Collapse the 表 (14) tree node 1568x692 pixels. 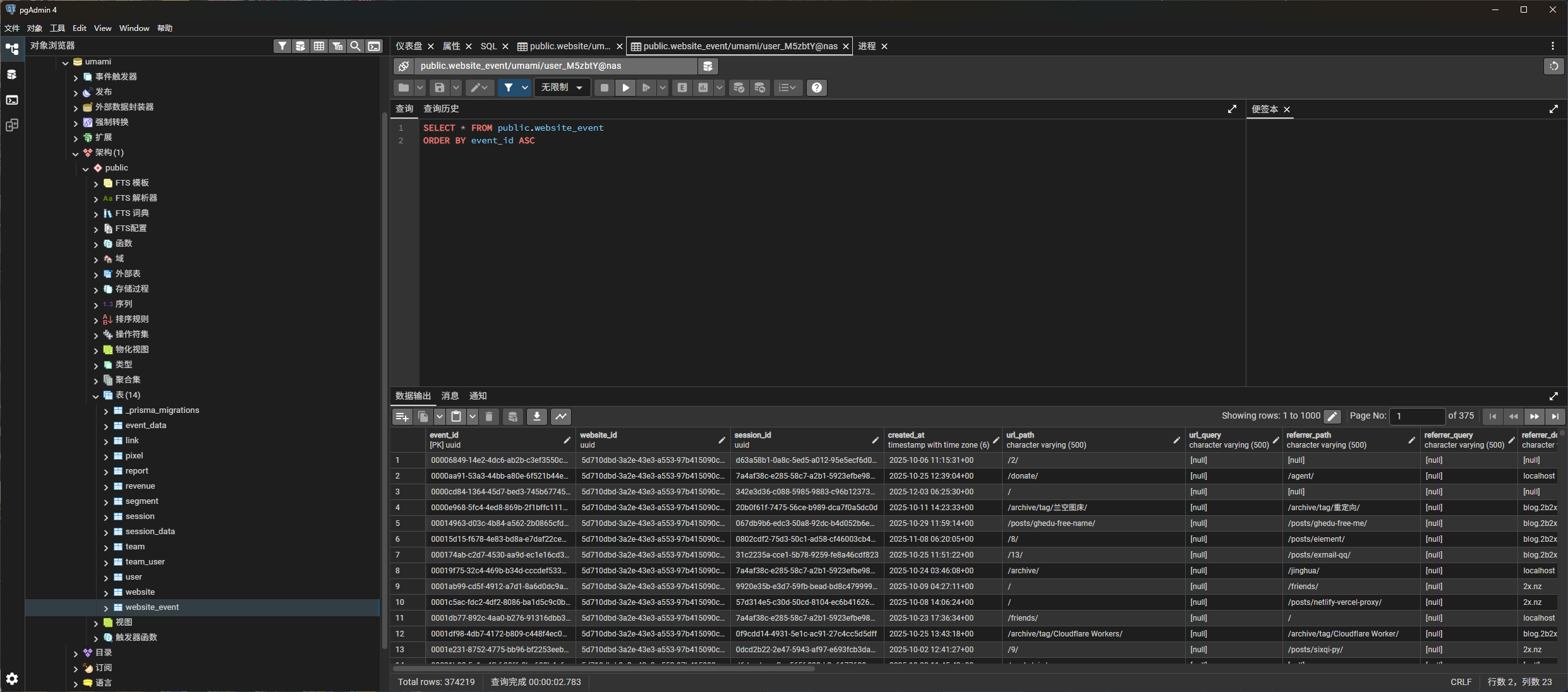pyautogui.click(x=96, y=396)
